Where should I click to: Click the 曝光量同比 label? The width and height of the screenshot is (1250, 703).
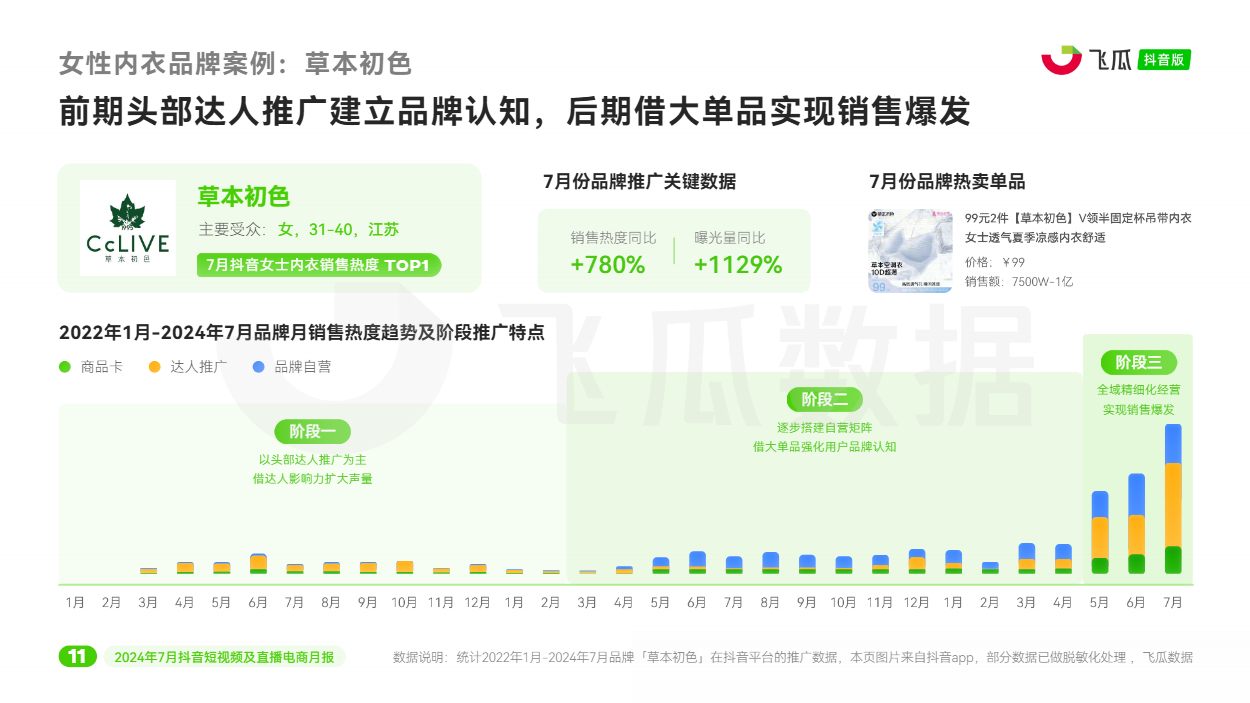730,238
